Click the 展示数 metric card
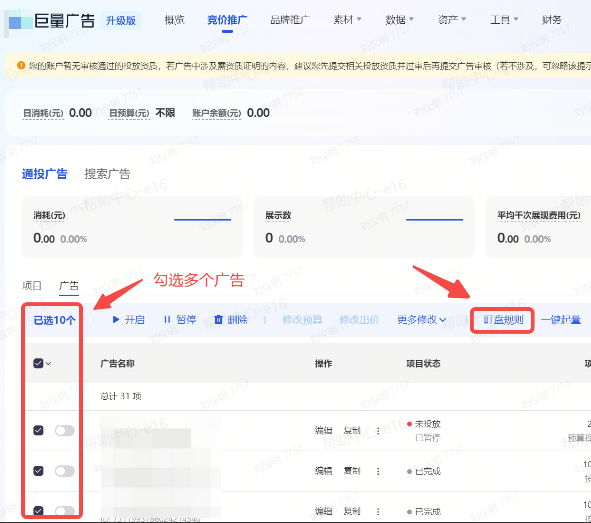 tap(364, 227)
